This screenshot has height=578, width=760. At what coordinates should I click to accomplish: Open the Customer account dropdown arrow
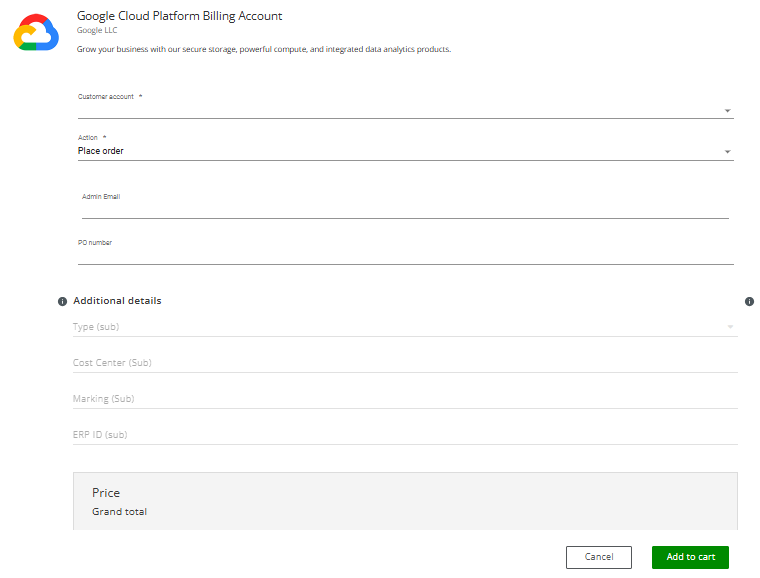coord(728,111)
